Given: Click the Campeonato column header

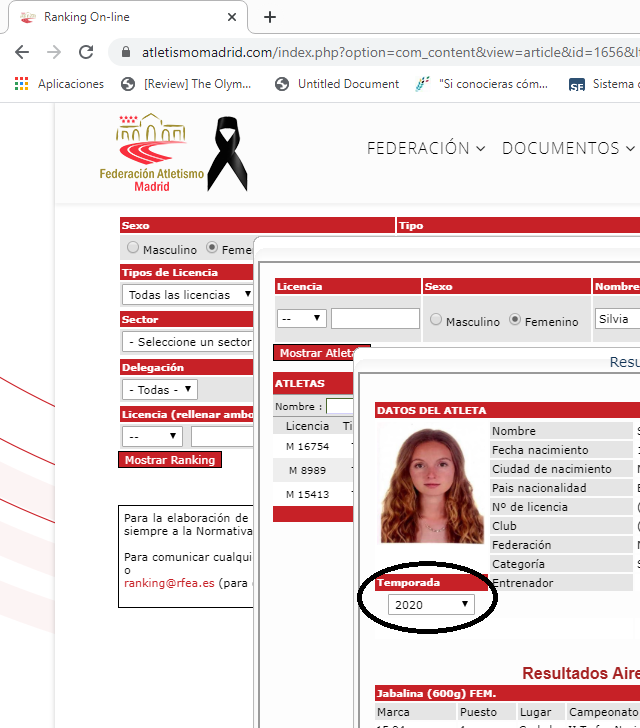Looking at the screenshot, I should pos(604,712).
